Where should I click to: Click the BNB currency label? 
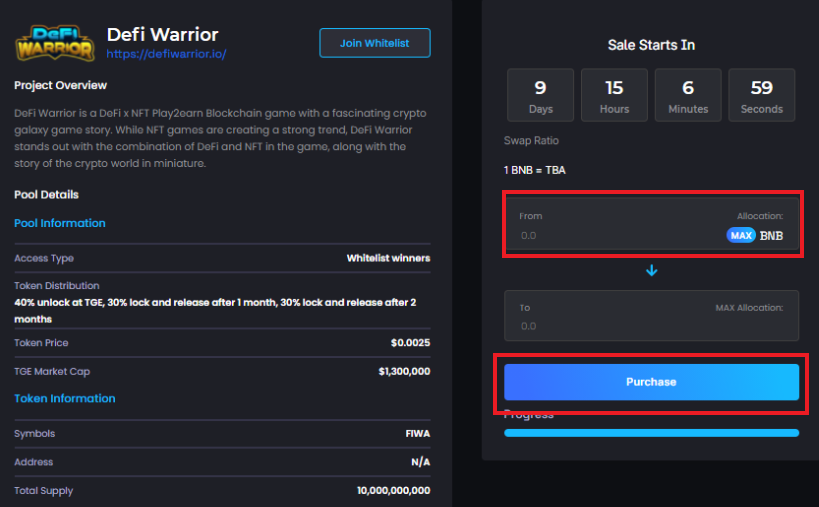[x=771, y=235]
